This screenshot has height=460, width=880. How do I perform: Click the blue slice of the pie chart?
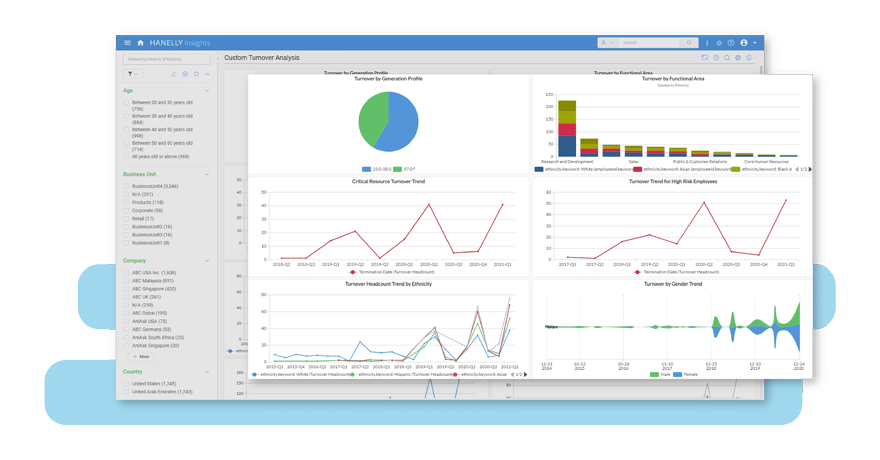(x=400, y=122)
